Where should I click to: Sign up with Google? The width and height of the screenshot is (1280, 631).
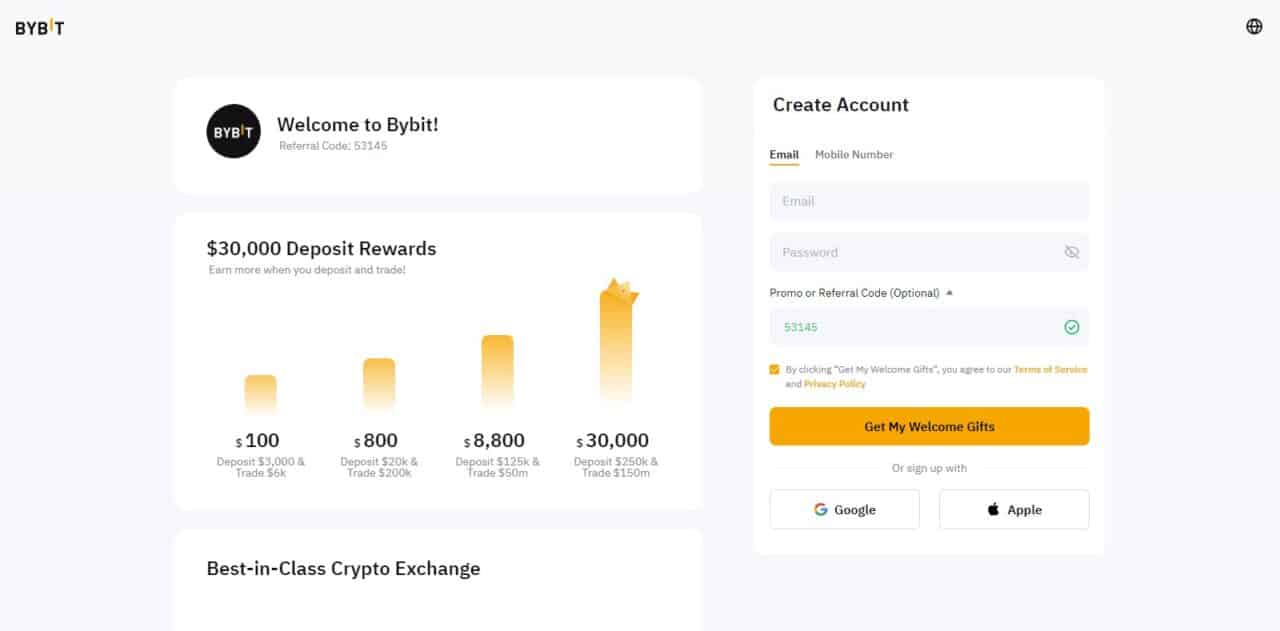click(844, 509)
